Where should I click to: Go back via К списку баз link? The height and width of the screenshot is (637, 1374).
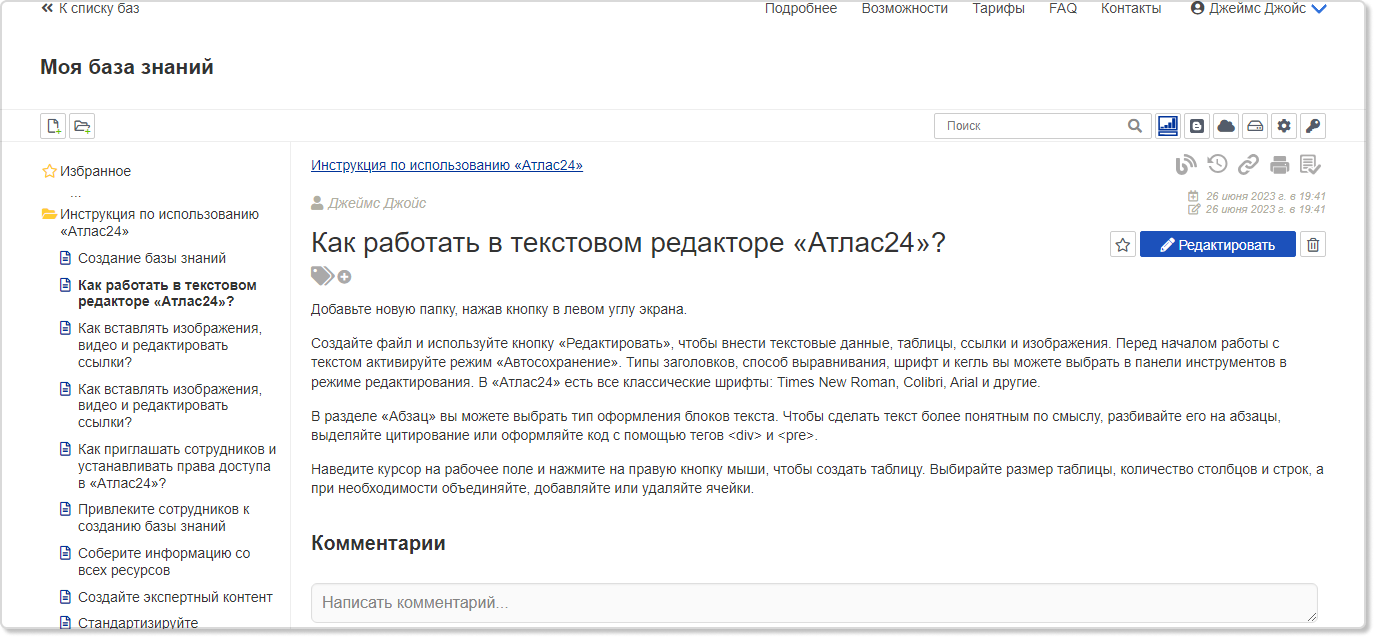click(x=99, y=8)
